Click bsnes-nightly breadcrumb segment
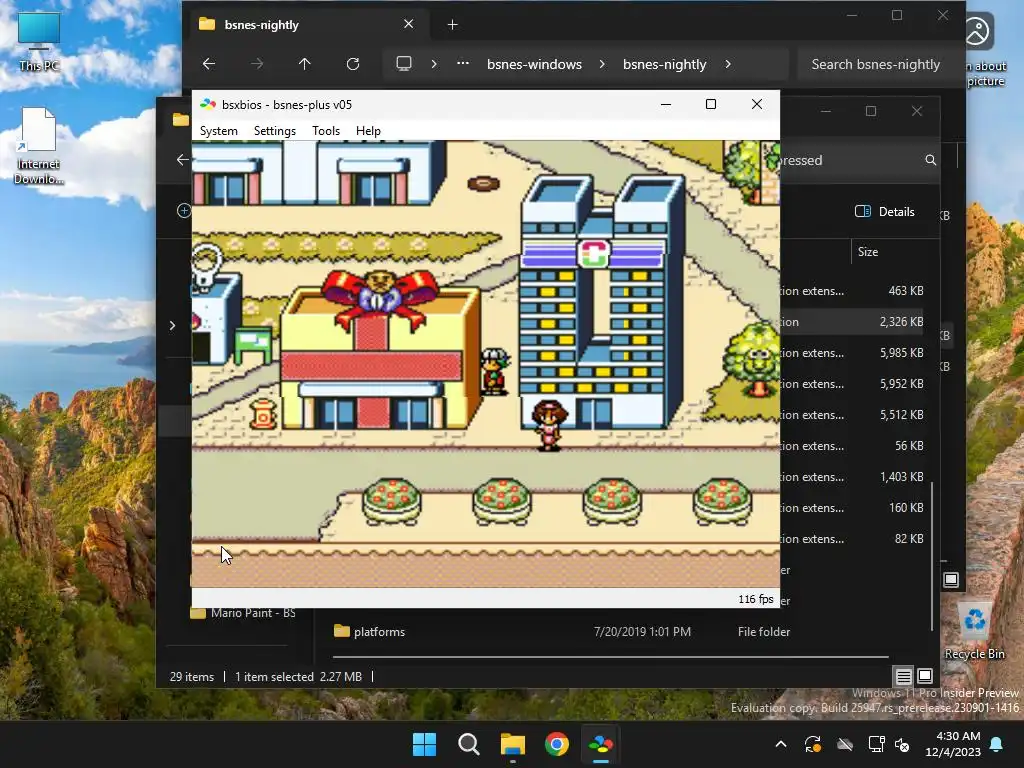Viewport: 1024px width, 768px height. coord(664,64)
